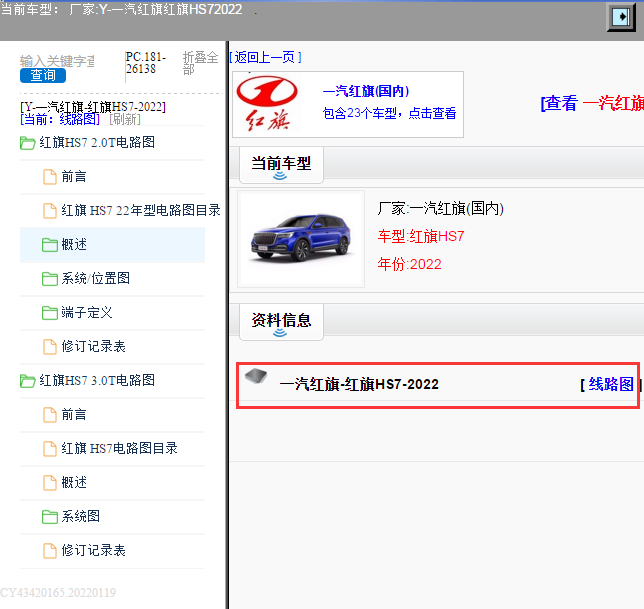The height and width of the screenshot is (609, 644).
Task: Open 修订记录表 under the 2.0T section
Action: 93,346
